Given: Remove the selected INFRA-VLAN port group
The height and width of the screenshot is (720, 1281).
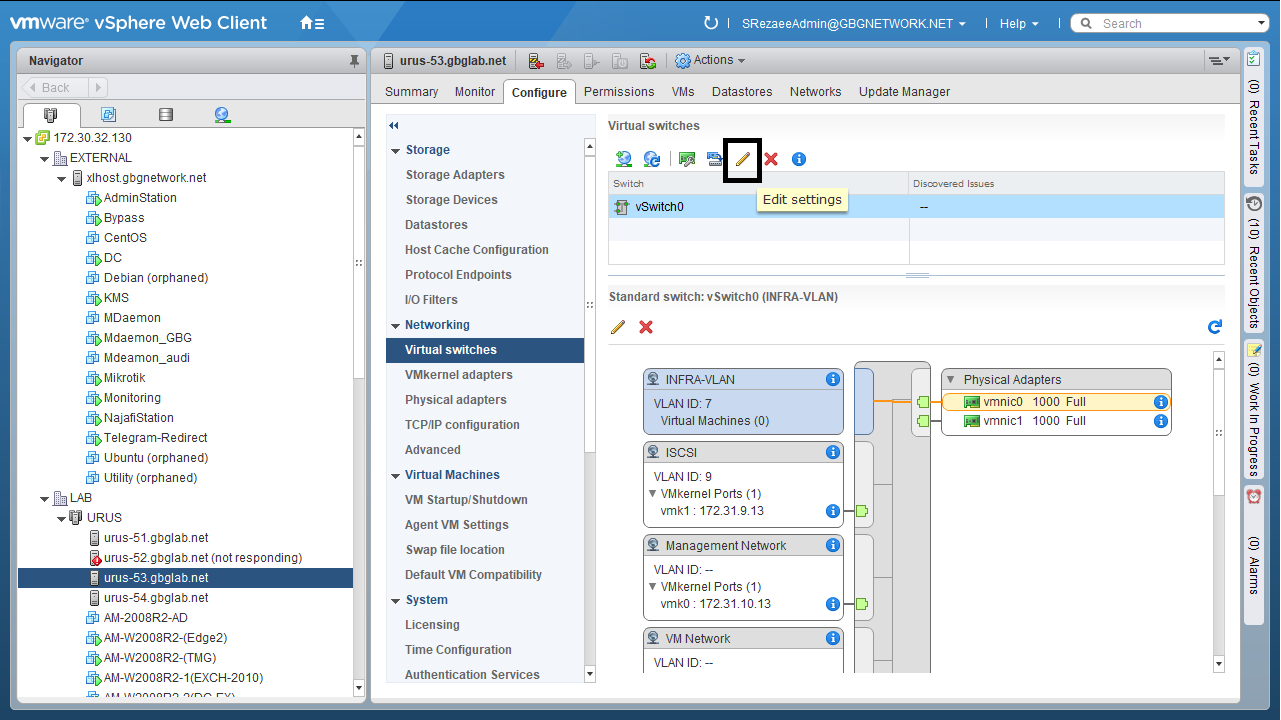Looking at the screenshot, I should click(646, 327).
